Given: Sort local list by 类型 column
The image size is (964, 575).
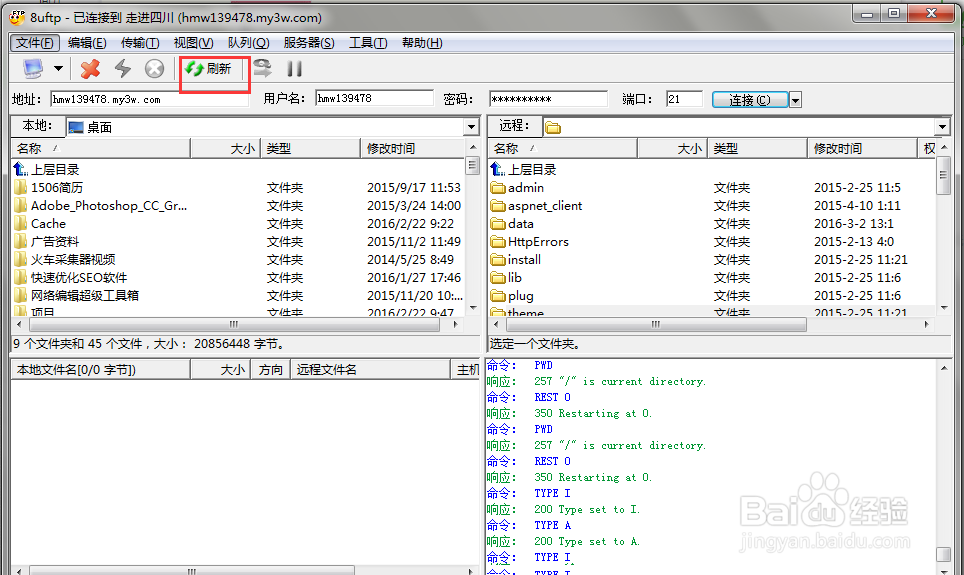Looking at the screenshot, I should click(x=310, y=148).
